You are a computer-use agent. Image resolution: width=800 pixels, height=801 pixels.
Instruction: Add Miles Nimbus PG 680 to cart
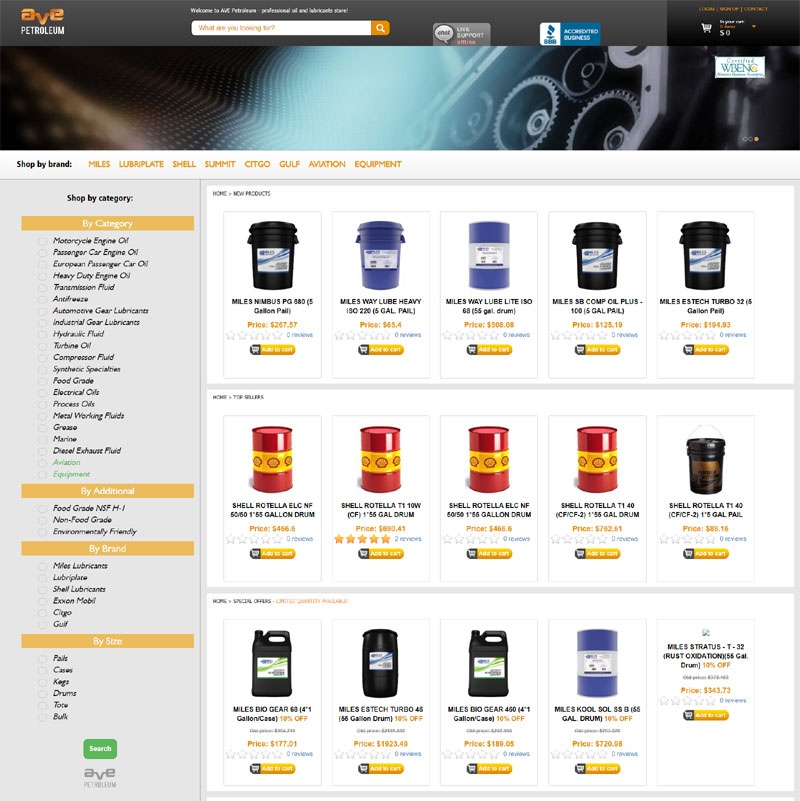click(272, 350)
